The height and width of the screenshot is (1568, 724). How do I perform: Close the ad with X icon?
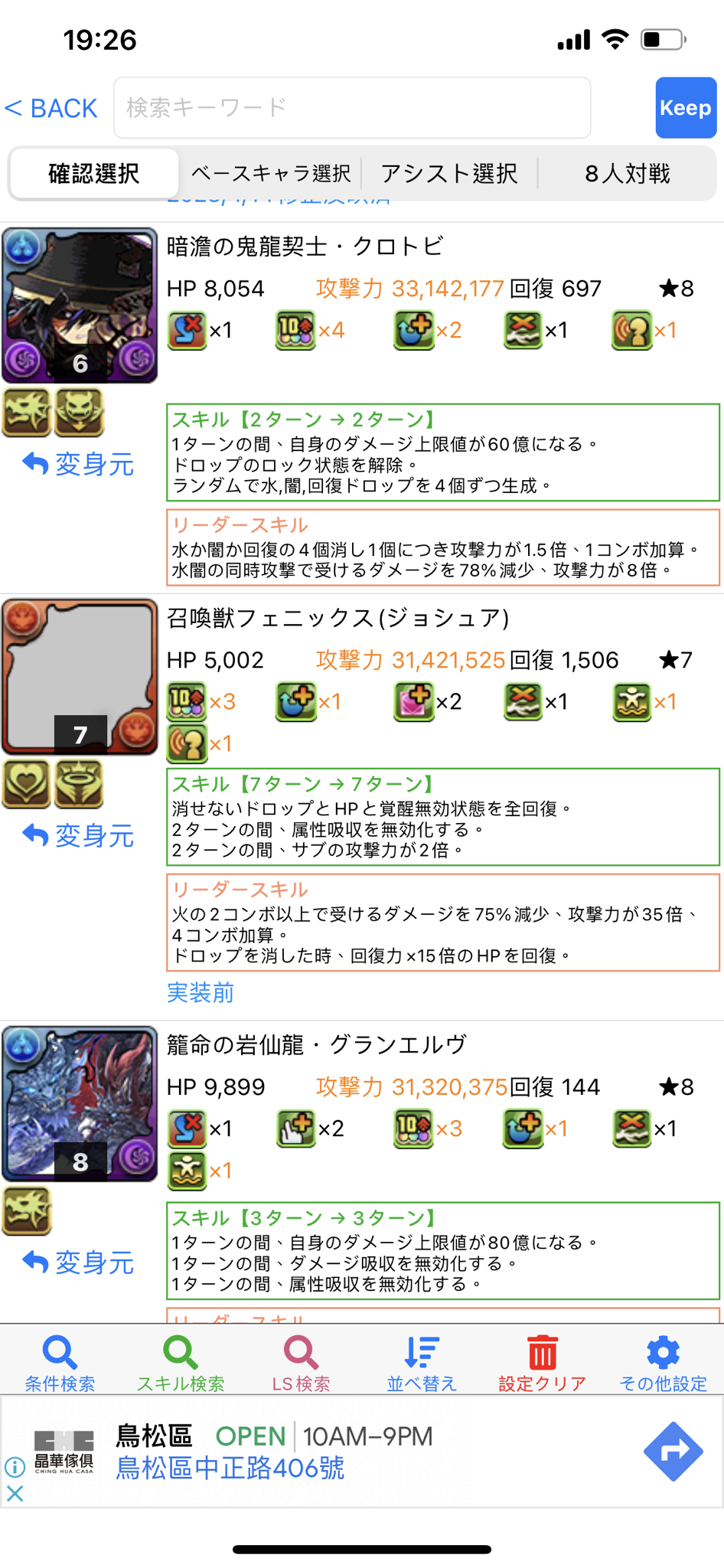(15, 1493)
